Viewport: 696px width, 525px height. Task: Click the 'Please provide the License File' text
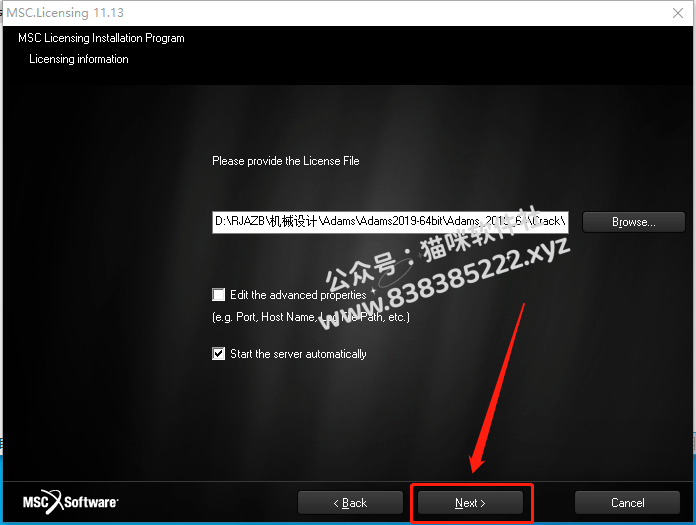(x=286, y=161)
